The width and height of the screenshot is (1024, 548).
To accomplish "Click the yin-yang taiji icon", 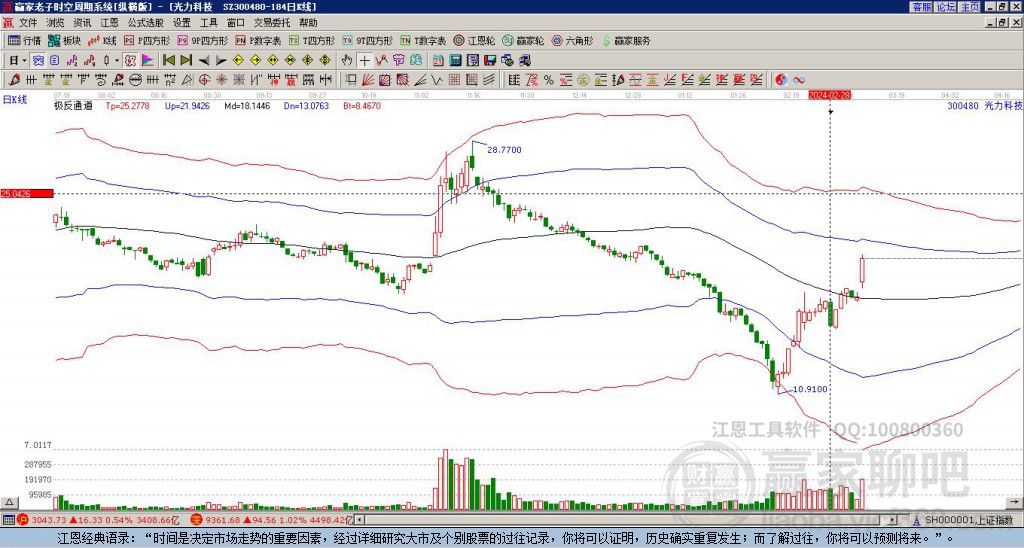I will coord(781,80).
